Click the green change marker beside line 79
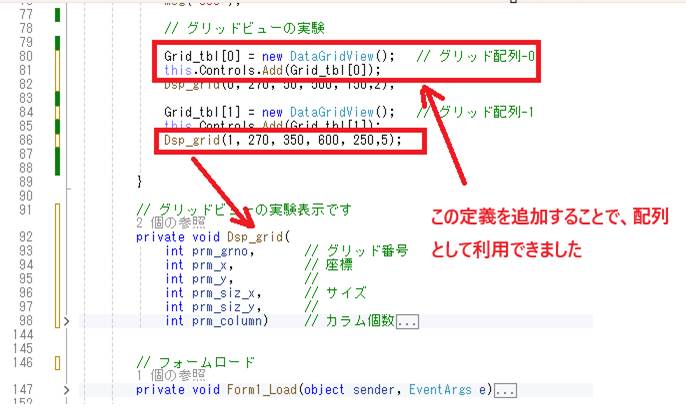This screenshot has height=420, width=686. [x=58, y=43]
